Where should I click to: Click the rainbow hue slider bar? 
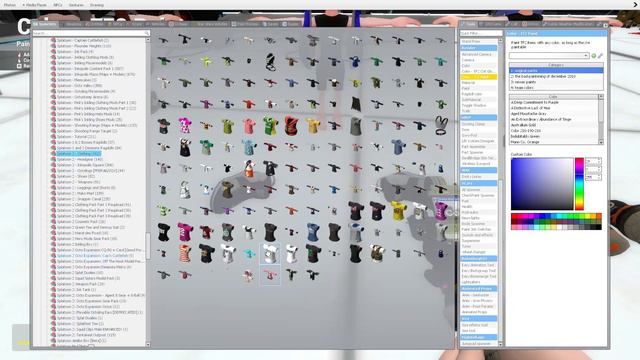(579, 184)
